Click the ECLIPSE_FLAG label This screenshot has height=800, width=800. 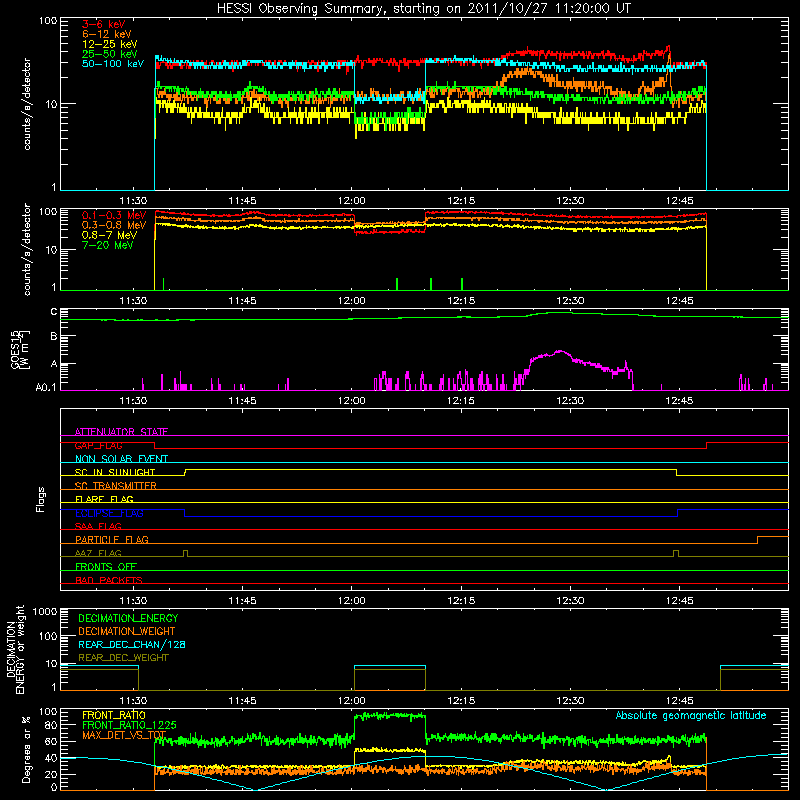click(x=109, y=513)
